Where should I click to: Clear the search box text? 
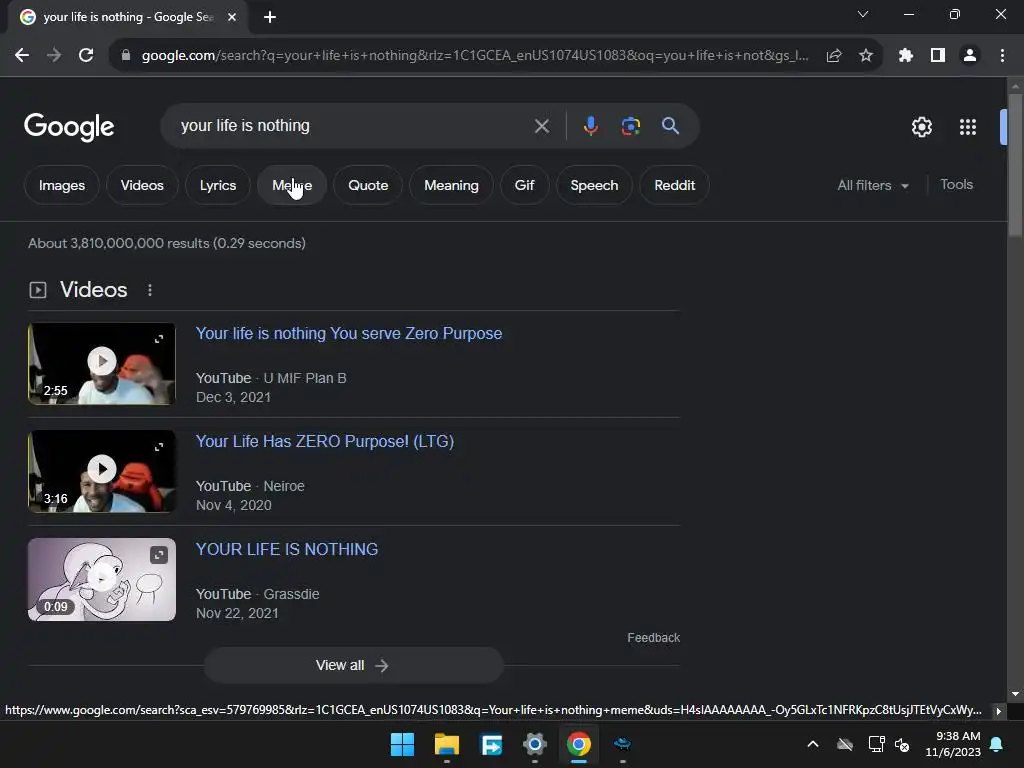(542, 126)
